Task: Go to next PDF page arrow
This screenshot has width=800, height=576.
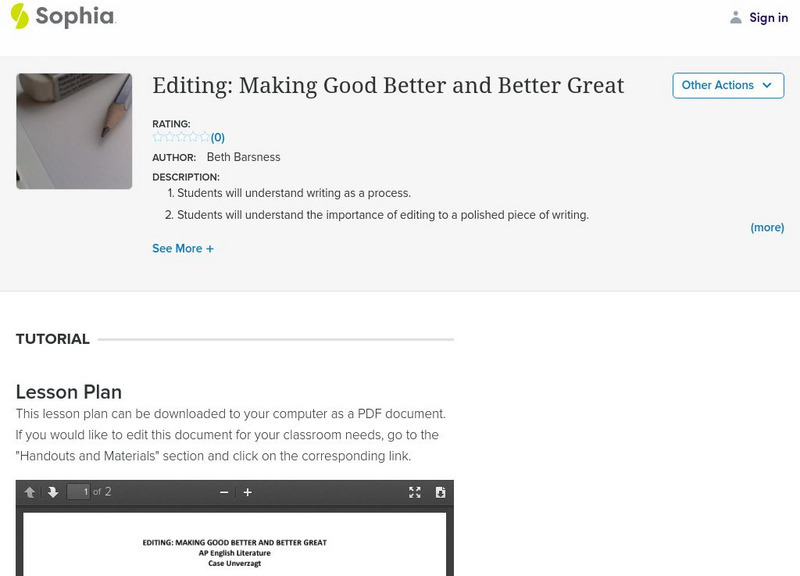Action: (x=53, y=492)
